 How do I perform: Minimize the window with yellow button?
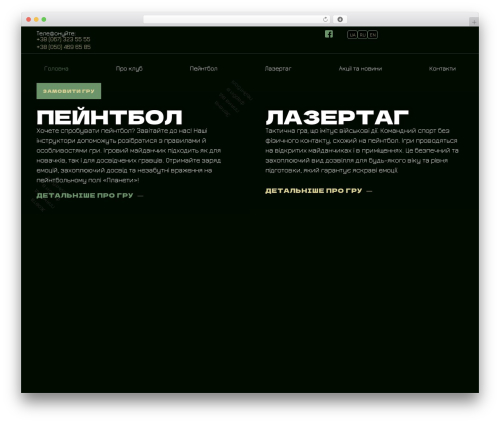(x=36, y=19)
